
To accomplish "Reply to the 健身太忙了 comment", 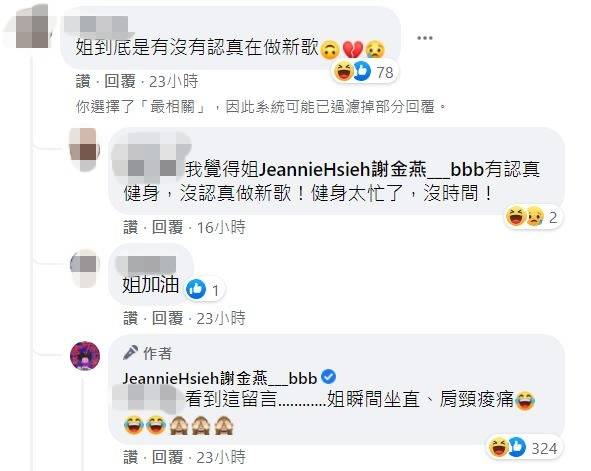I will point(167,227).
